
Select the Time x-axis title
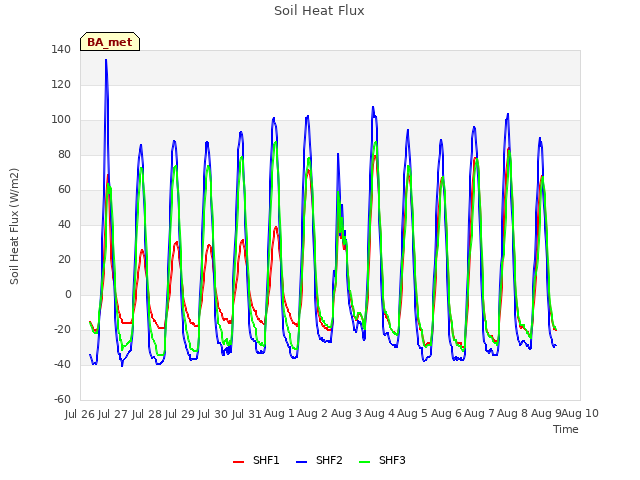click(566, 429)
